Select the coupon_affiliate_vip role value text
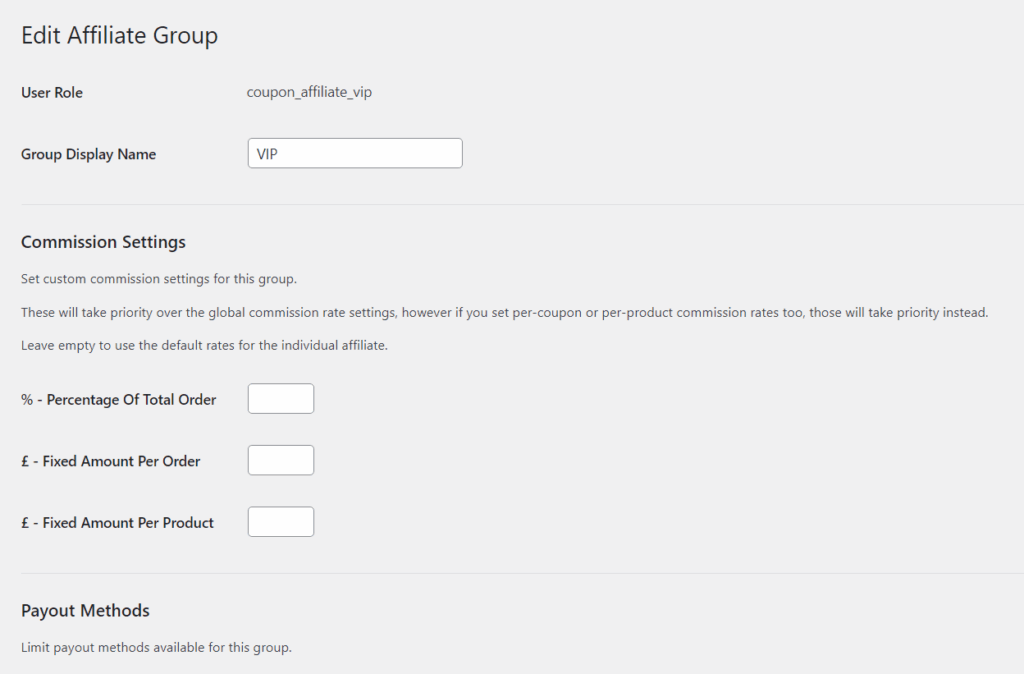 tap(309, 92)
